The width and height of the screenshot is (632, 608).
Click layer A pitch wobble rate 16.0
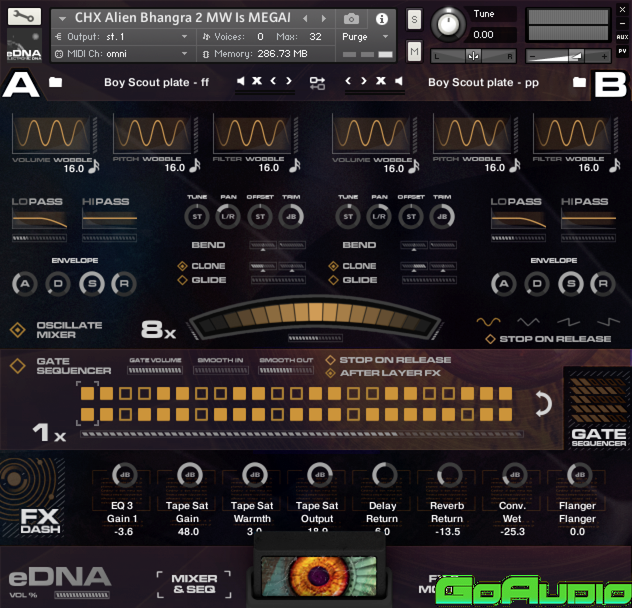175,168
